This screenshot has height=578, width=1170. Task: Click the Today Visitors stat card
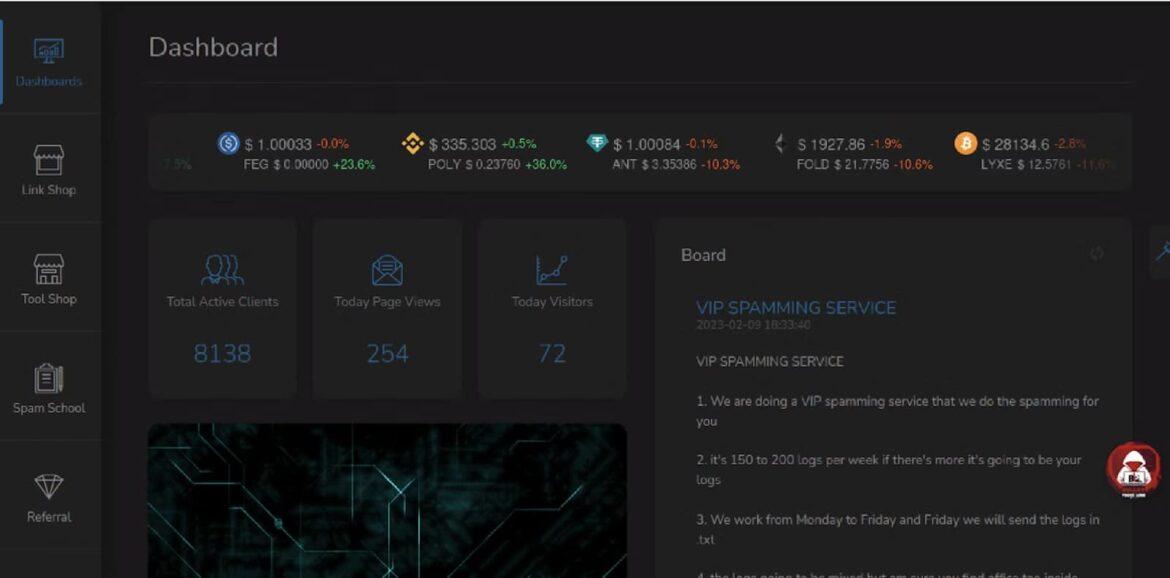click(x=552, y=308)
